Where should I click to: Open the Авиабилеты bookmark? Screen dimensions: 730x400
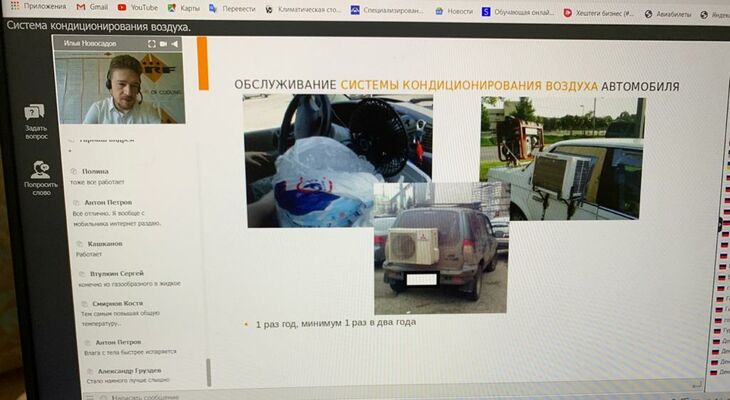click(668, 14)
